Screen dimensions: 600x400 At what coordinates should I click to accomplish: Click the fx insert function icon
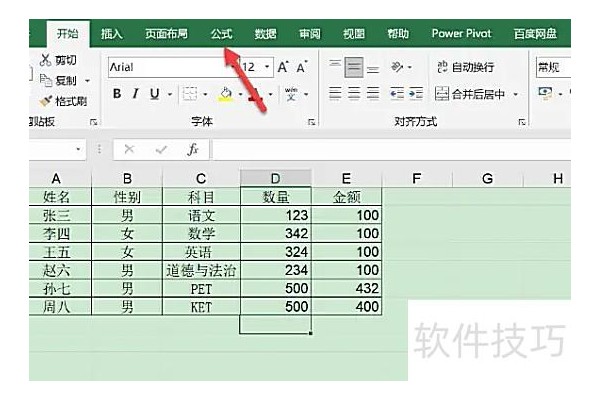pos(193,149)
